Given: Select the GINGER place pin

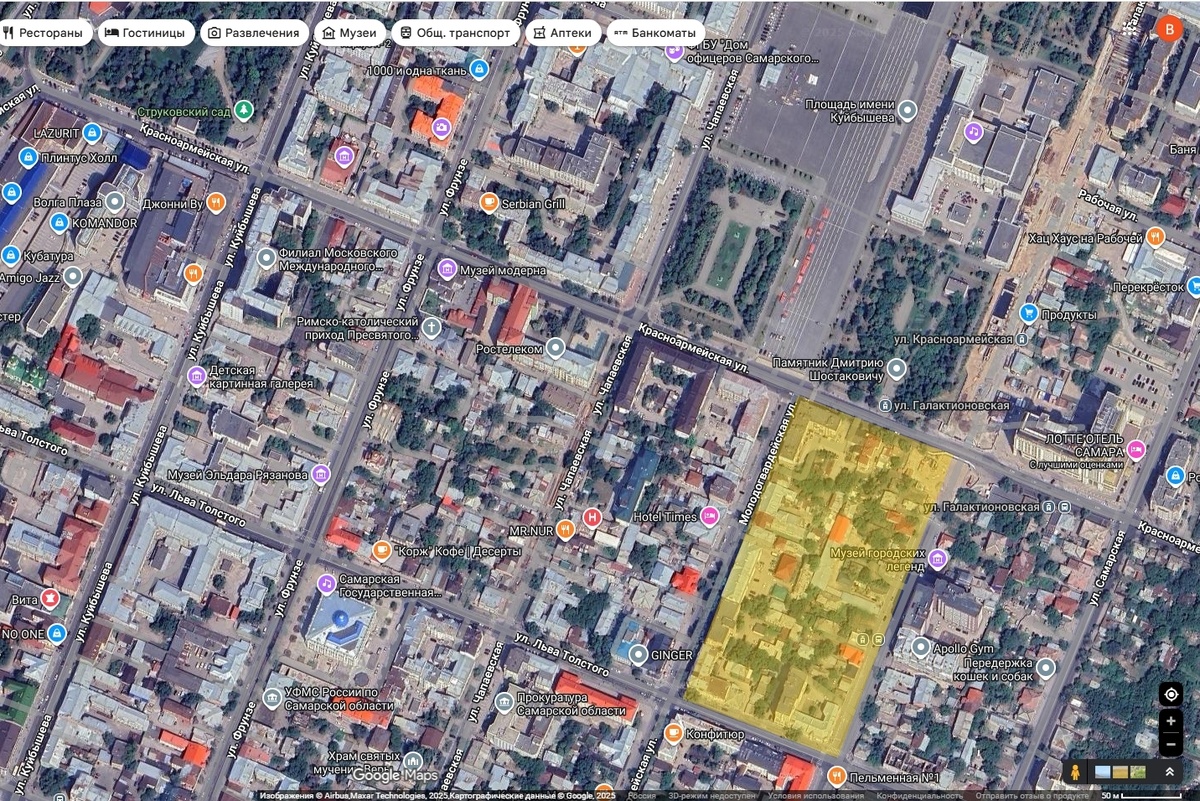Looking at the screenshot, I should (x=639, y=655).
